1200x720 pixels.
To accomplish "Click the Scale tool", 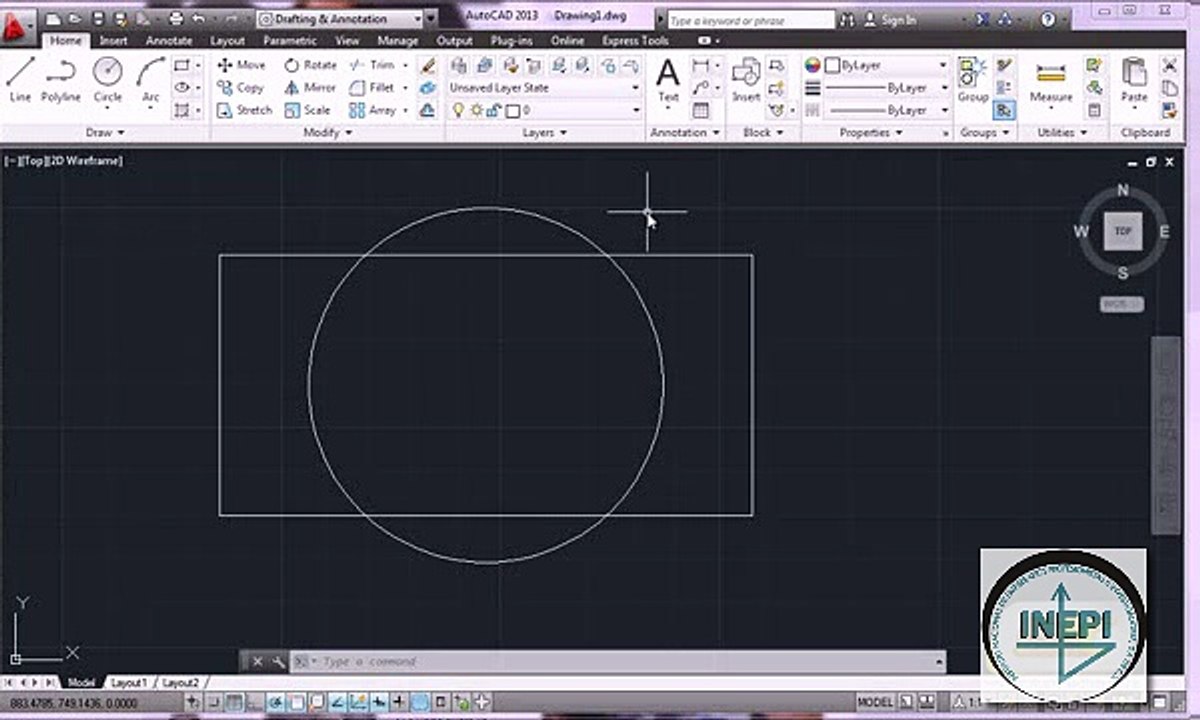I will click(307, 110).
